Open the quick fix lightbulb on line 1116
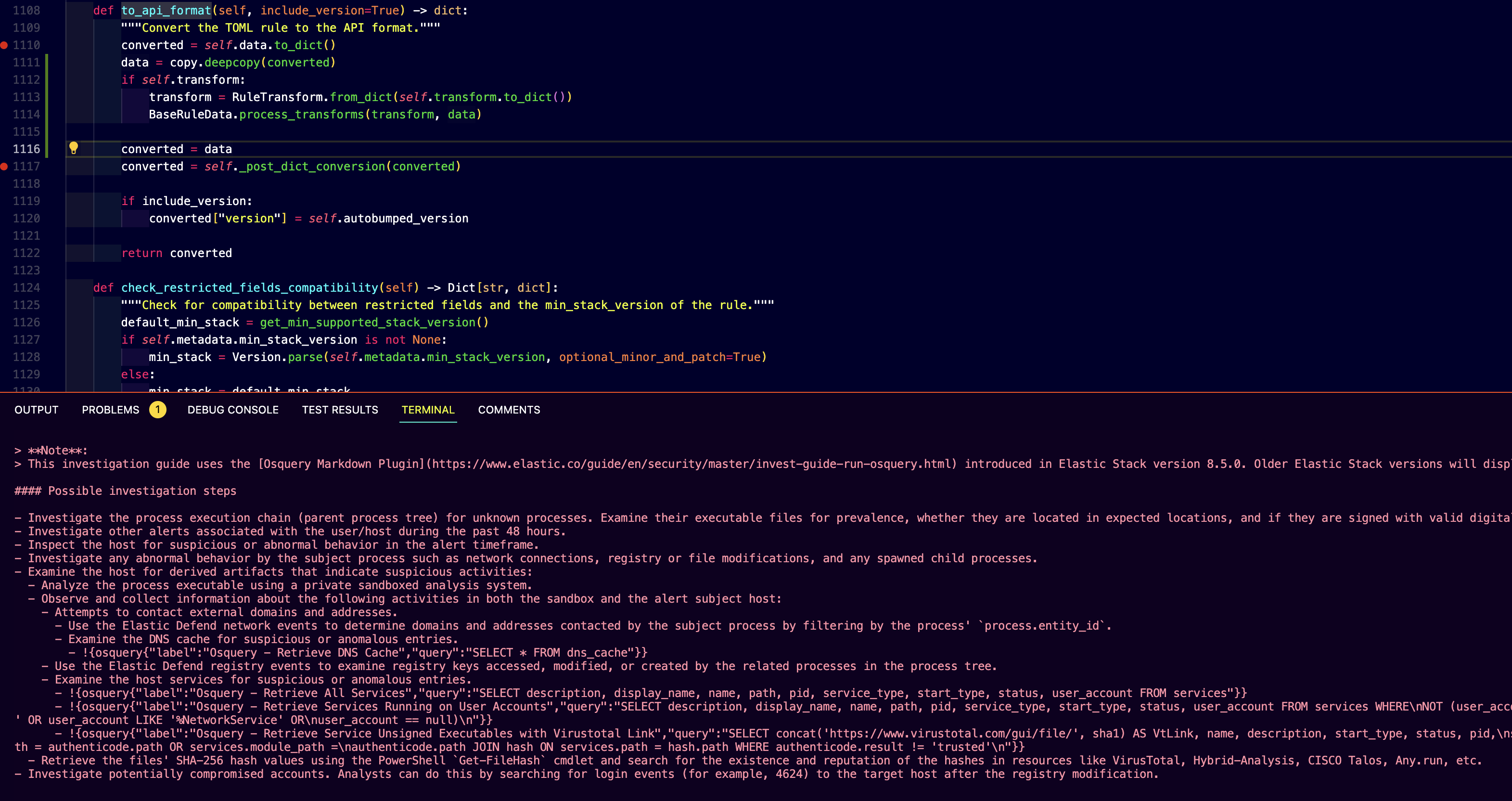1512x801 pixels. click(74, 149)
